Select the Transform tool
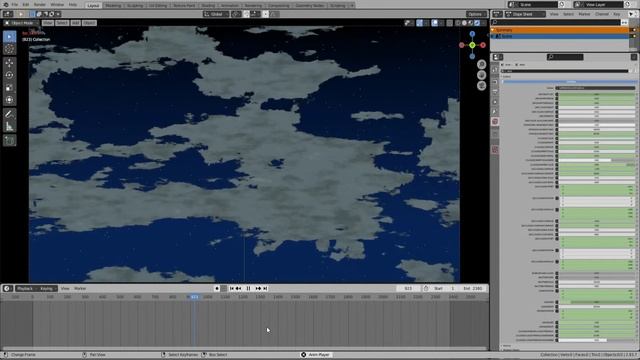Viewport: 640px width, 360px height. coord(9,100)
